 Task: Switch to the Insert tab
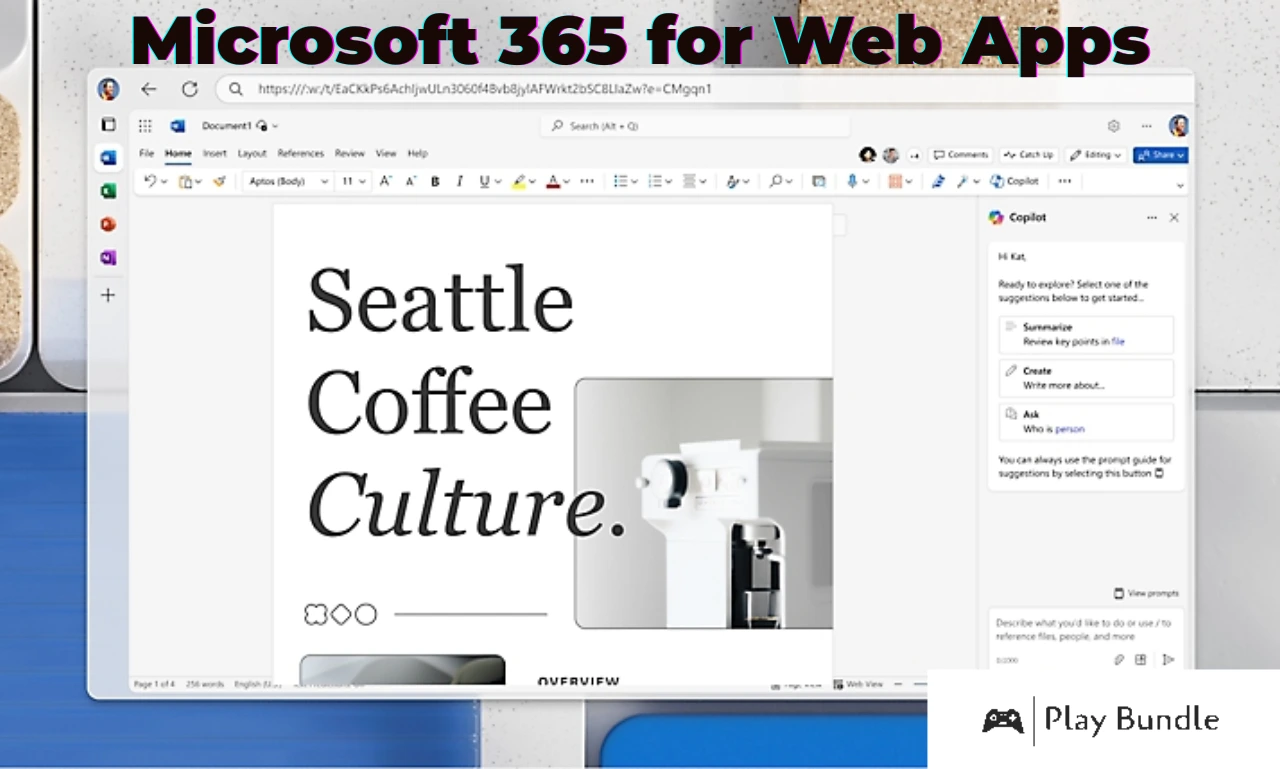pyautogui.click(x=214, y=154)
